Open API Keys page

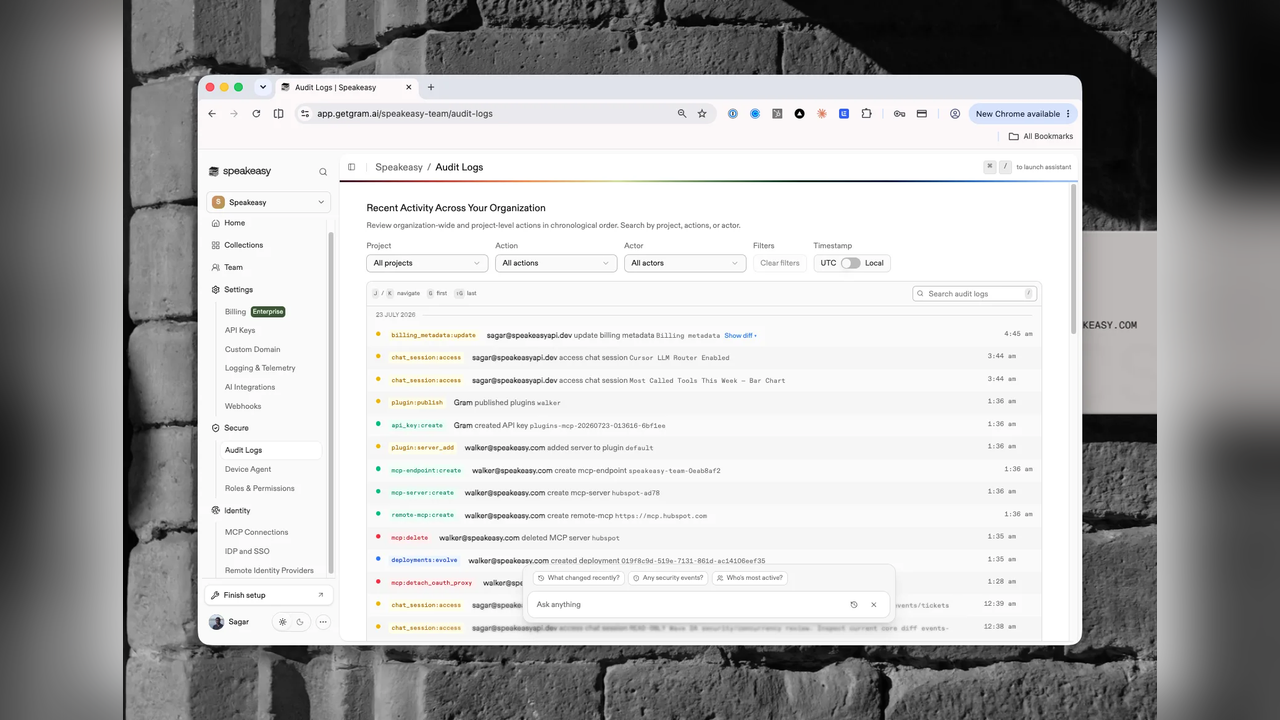tap(240, 330)
